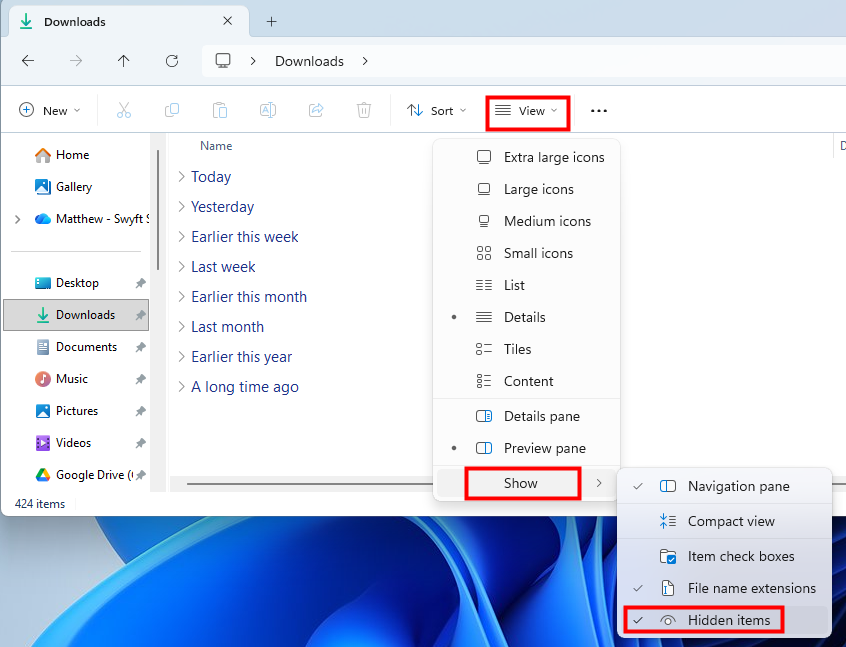Image resolution: width=846 pixels, height=647 pixels.
Task: Click the Rename icon in toolbar
Action: [x=268, y=111]
